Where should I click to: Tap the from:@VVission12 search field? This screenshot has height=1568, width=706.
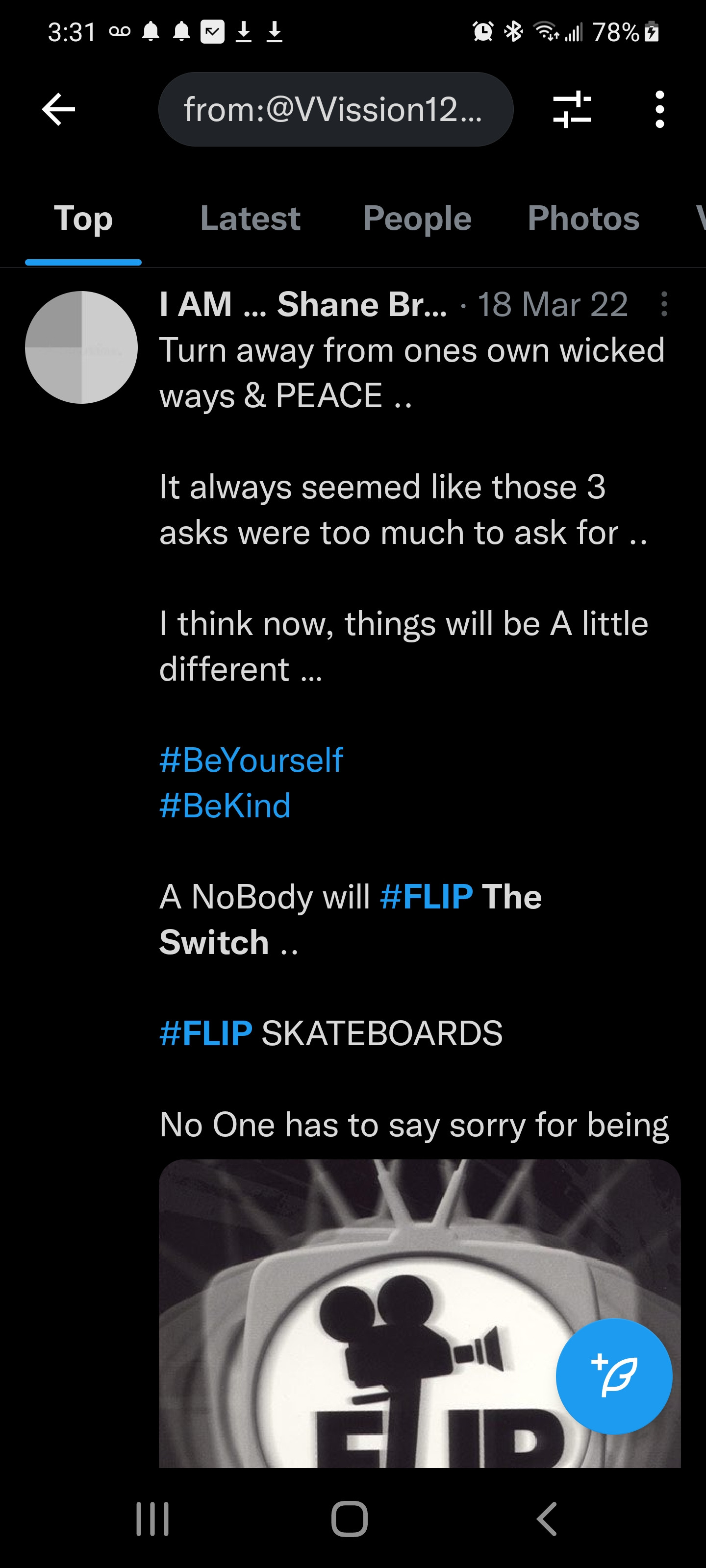[x=336, y=110]
